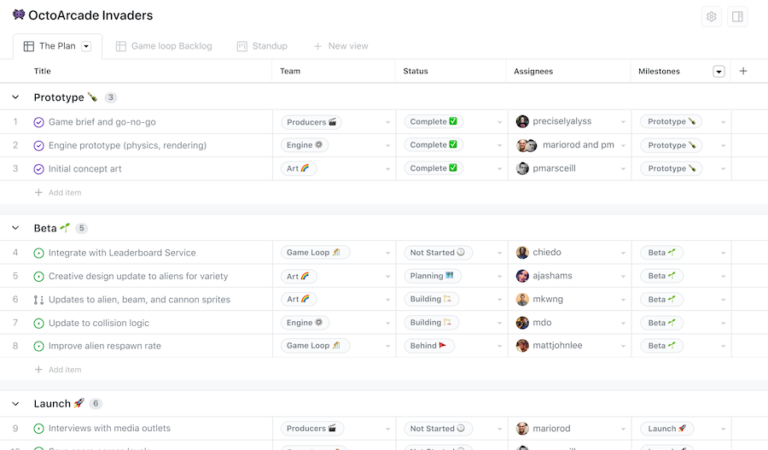Image resolution: width=768 pixels, height=450 pixels.
Task: Click status icon for Initial concept art
Action: pyautogui.click(x=39, y=169)
